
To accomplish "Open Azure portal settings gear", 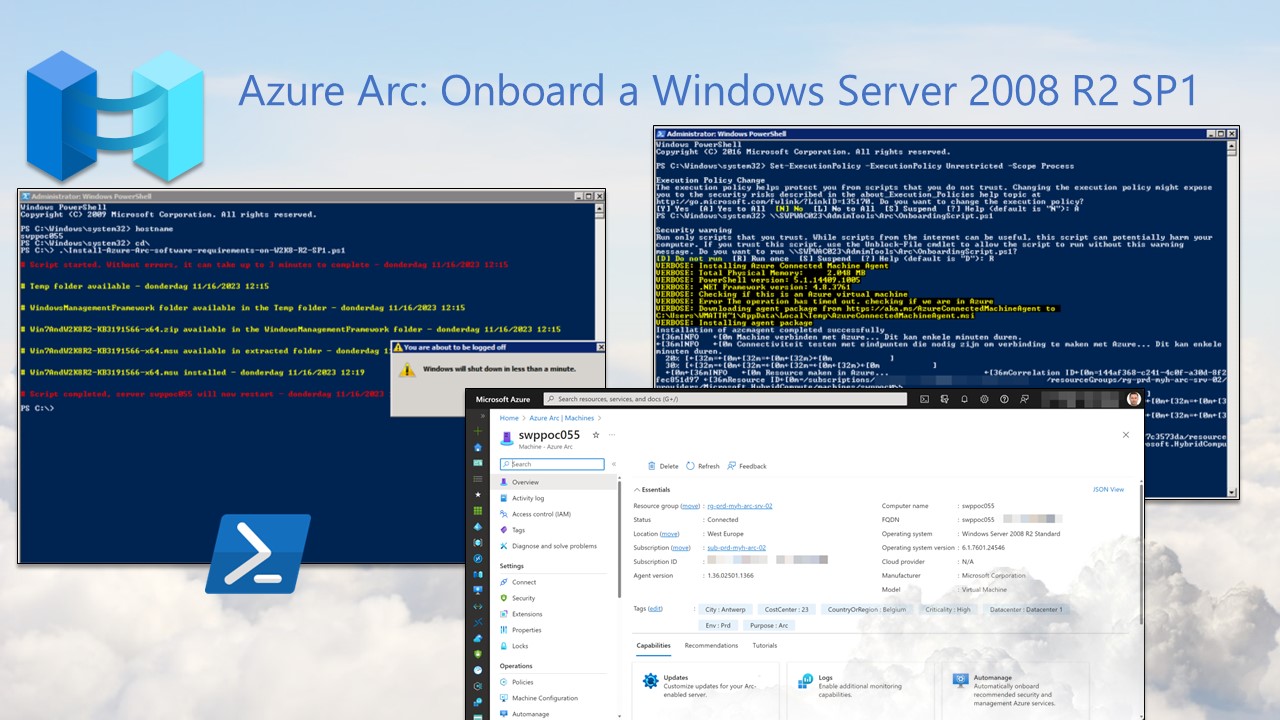I will click(985, 399).
